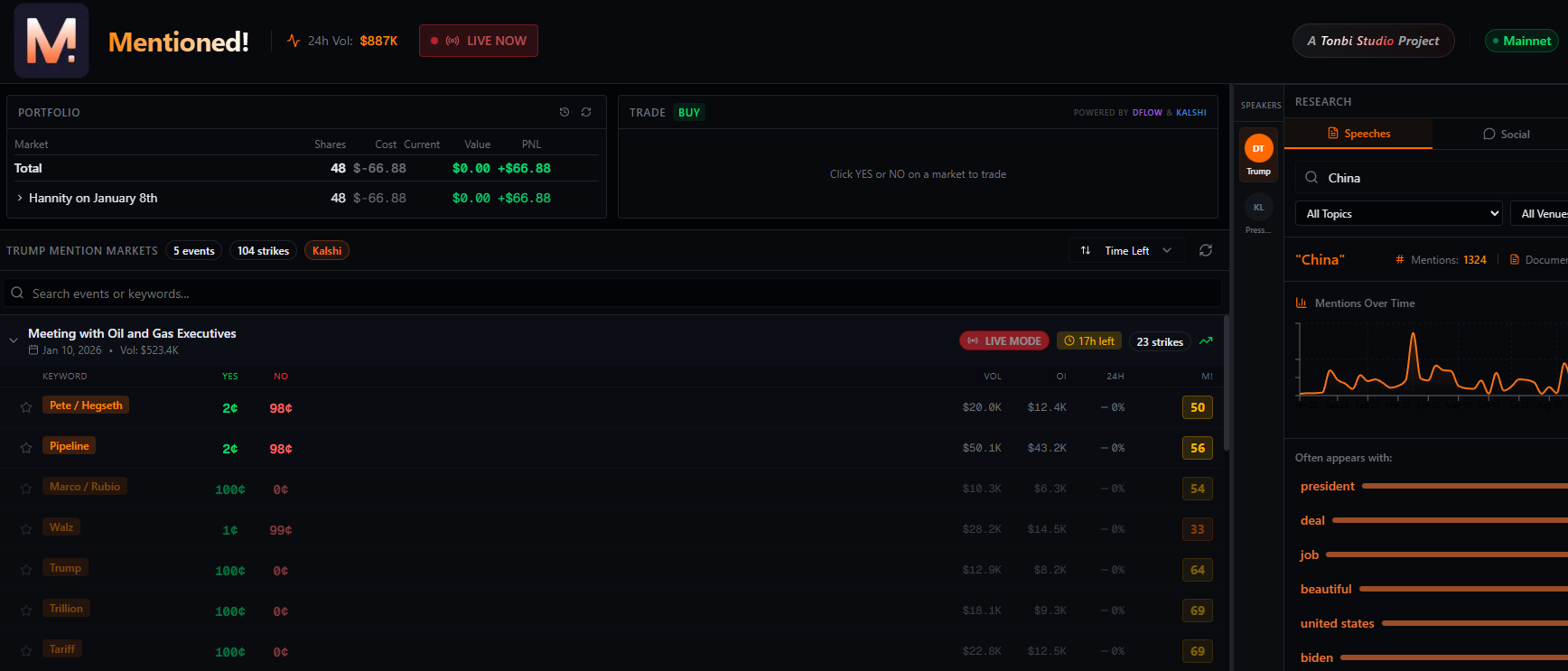Star the Pipeline keyword
This screenshot has height=671, width=1568.
tap(26, 448)
